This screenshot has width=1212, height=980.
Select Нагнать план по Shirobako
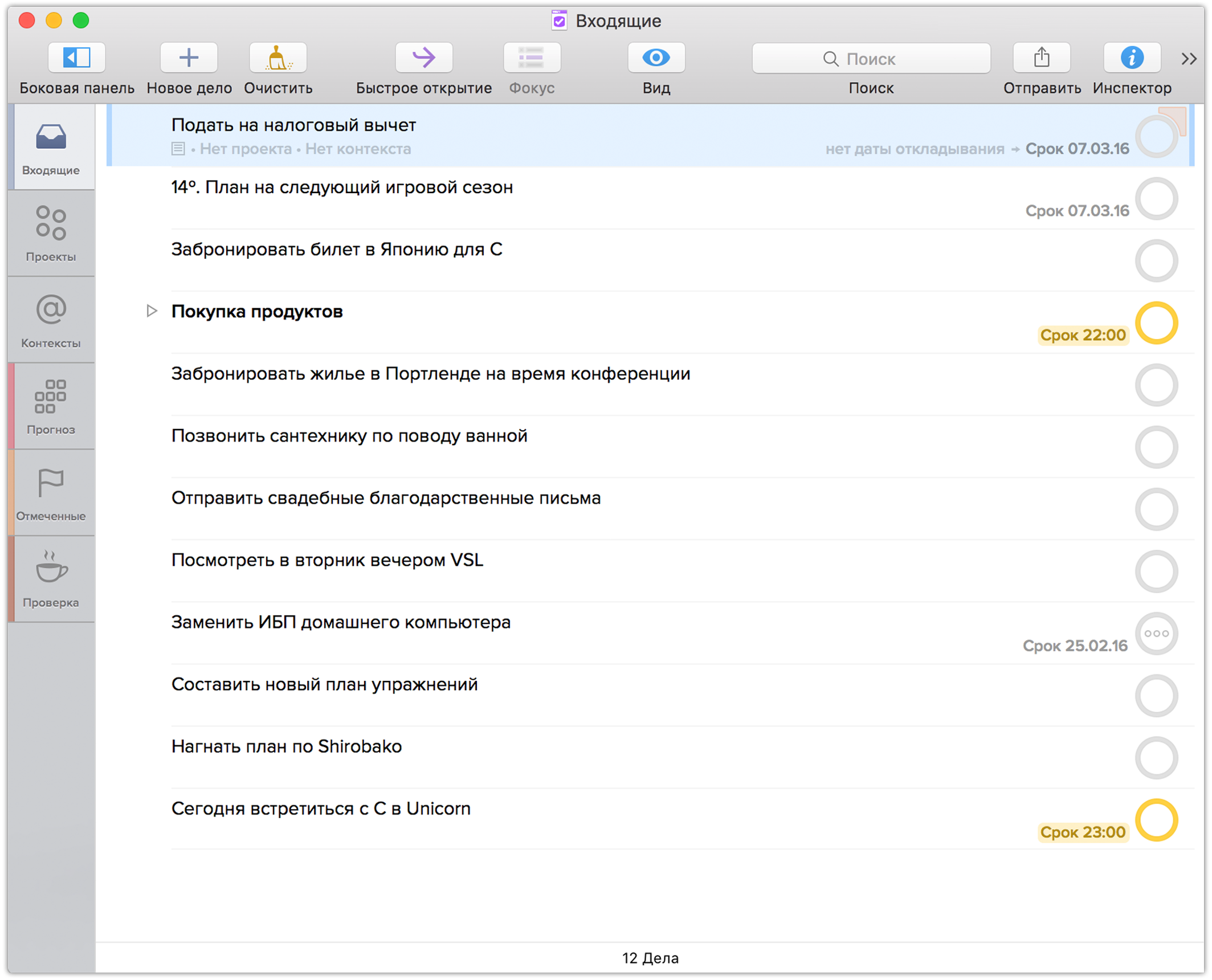(x=287, y=746)
